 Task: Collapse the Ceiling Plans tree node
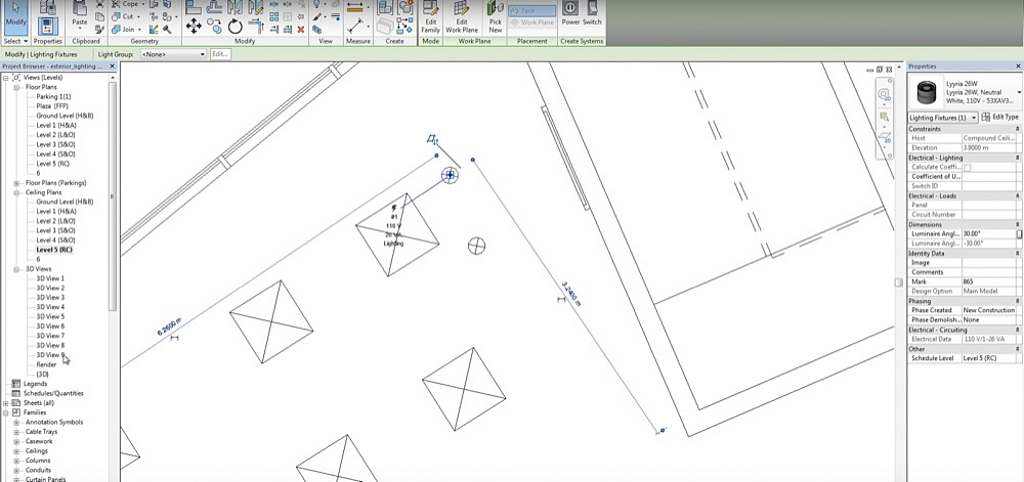pos(17,192)
